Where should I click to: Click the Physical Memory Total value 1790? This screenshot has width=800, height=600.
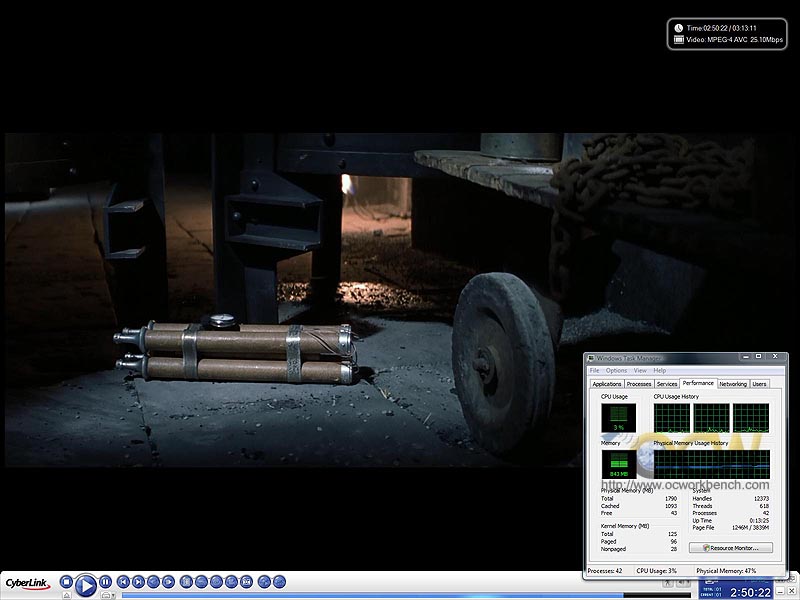670,498
